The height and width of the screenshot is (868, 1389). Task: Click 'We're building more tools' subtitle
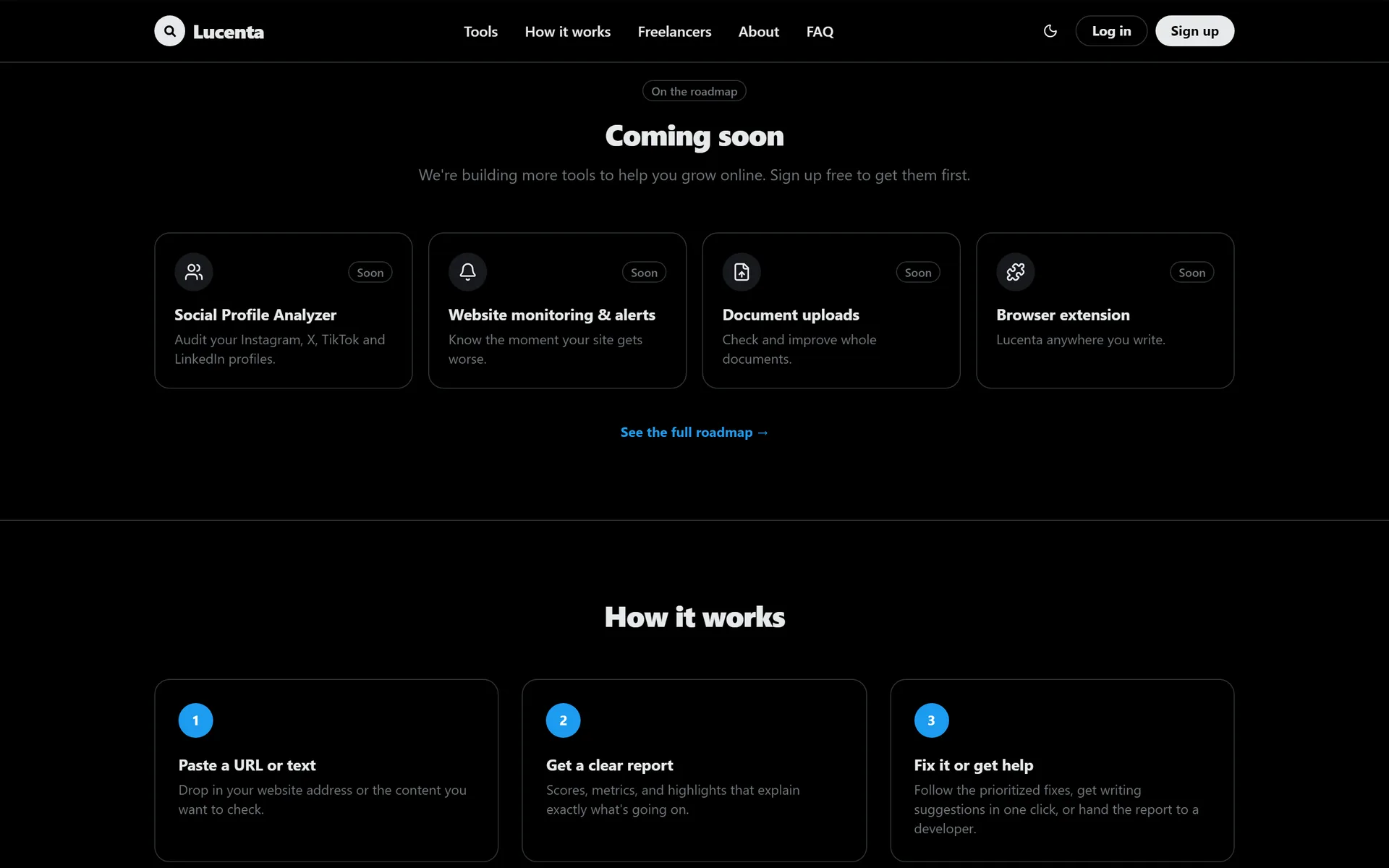694,175
